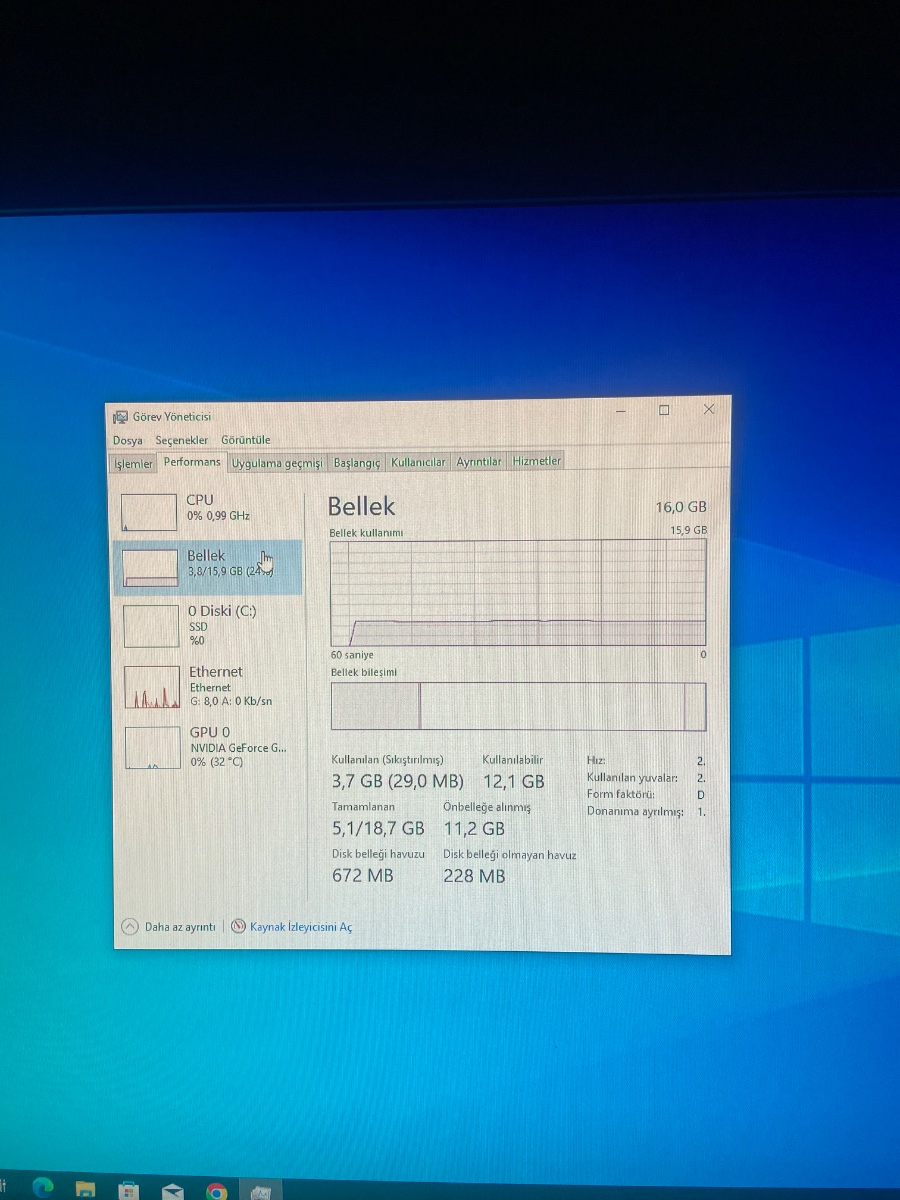Screen dimensions: 900x1200
Task: Open the Mail app on the taskbar
Action: [x=173, y=1191]
